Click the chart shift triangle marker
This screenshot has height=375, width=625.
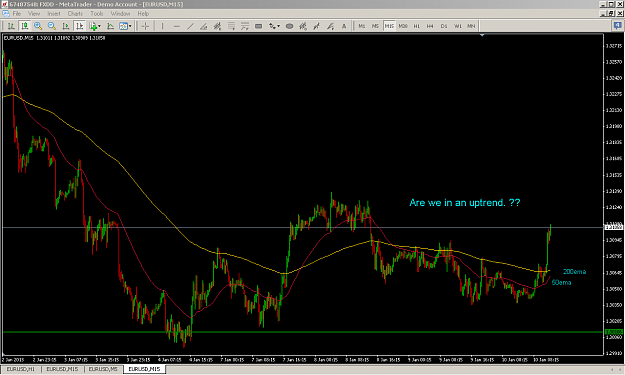coord(482,35)
